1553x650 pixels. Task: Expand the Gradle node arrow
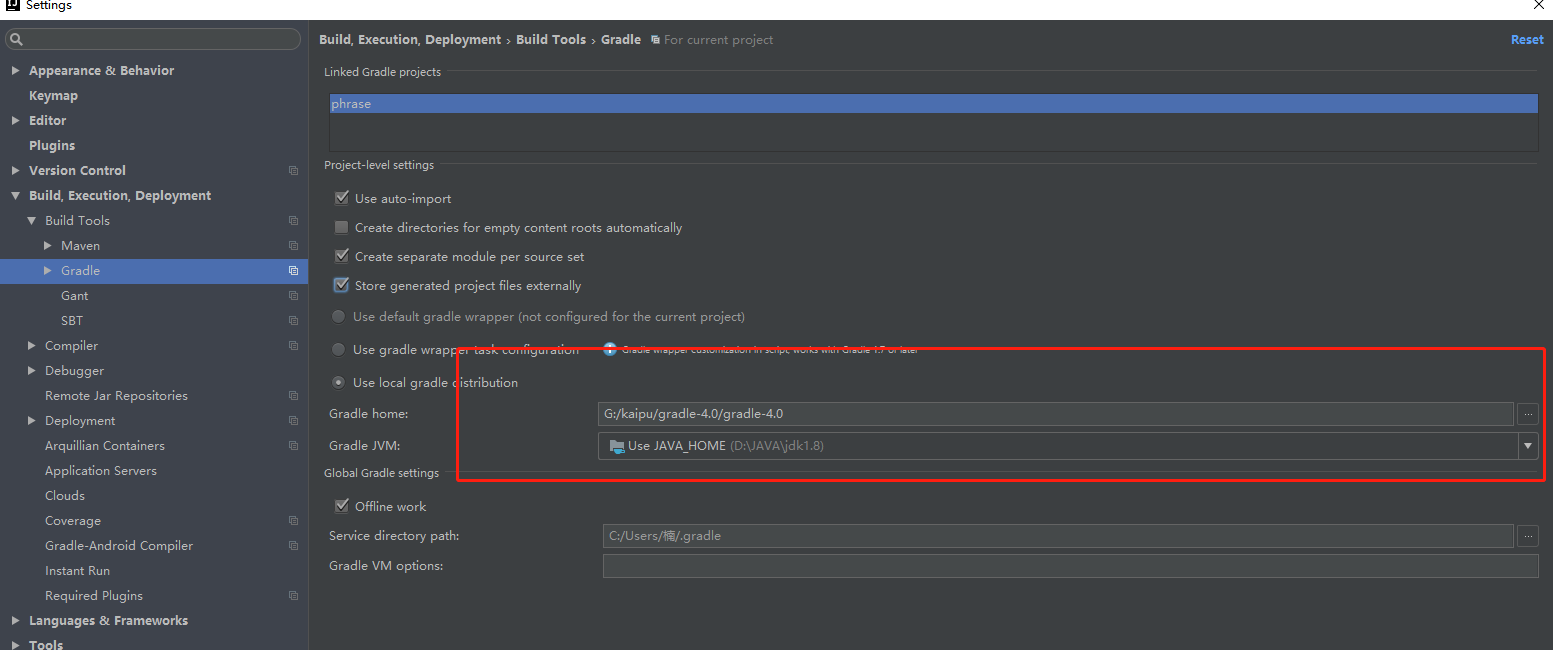tap(48, 271)
